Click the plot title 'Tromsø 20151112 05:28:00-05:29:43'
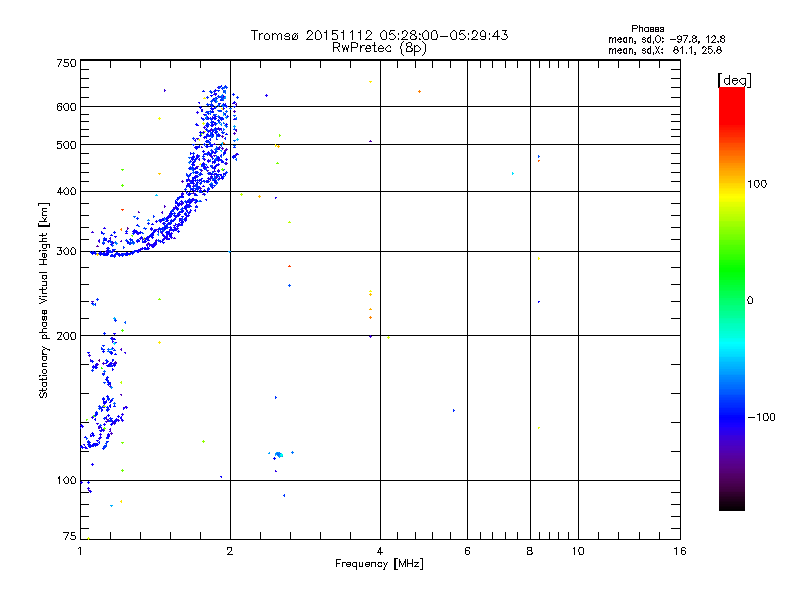The image size is (800, 600). 379,35
